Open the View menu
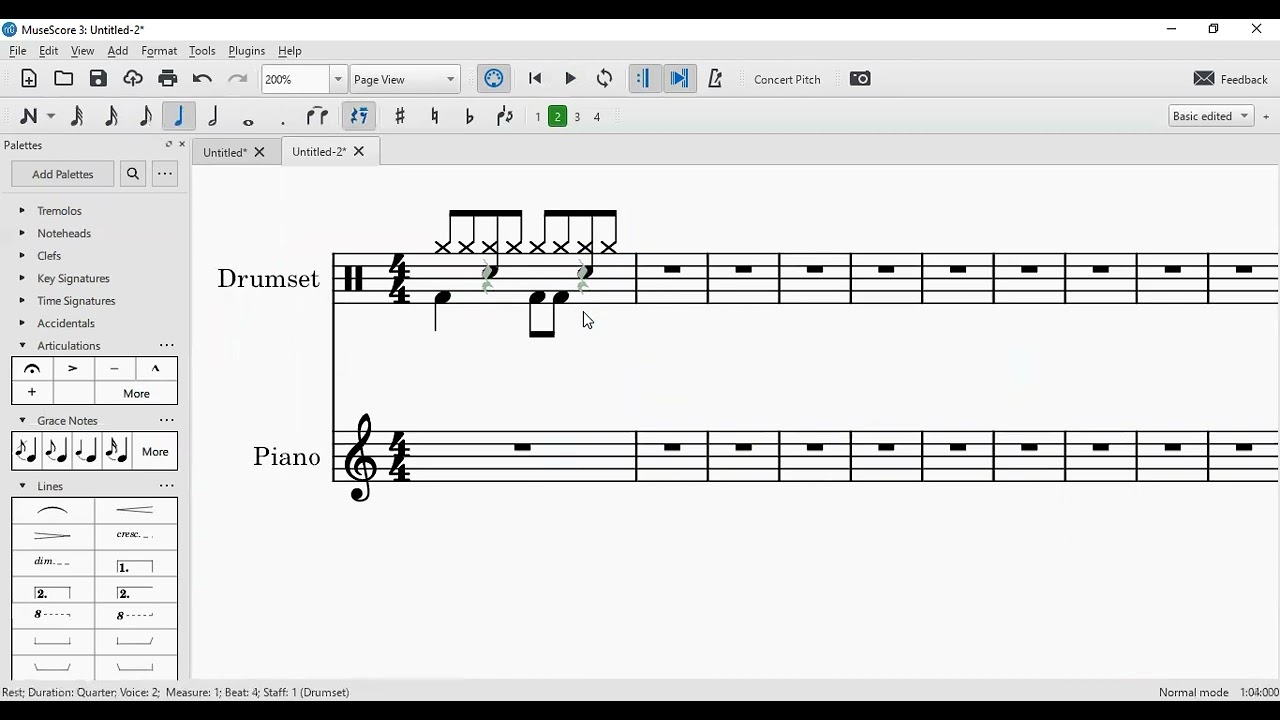 pos(83,51)
